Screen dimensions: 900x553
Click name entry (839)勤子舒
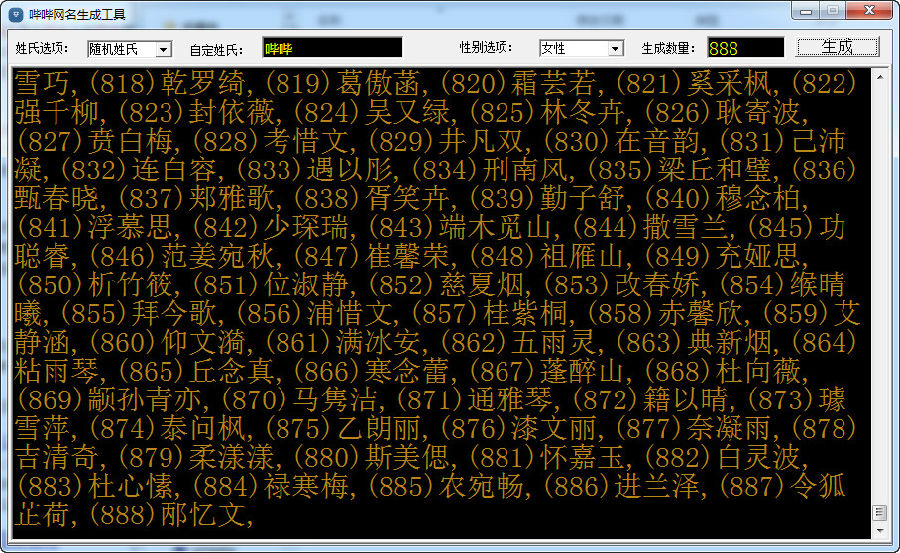pos(549,198)
